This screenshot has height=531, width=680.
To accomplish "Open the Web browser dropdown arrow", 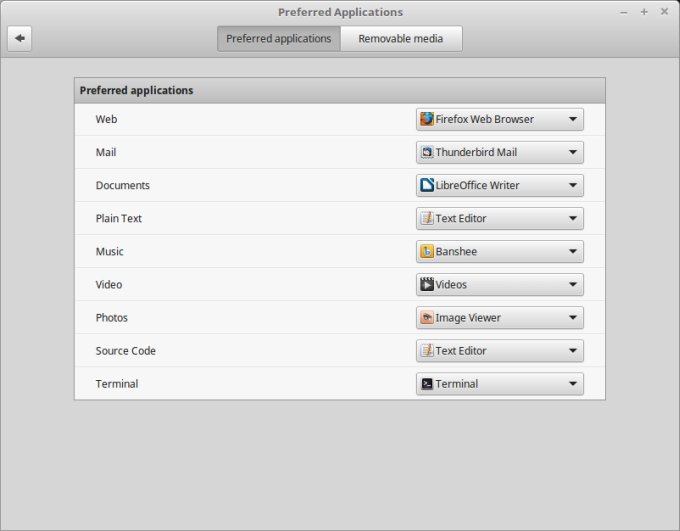I will pos(572,119).
